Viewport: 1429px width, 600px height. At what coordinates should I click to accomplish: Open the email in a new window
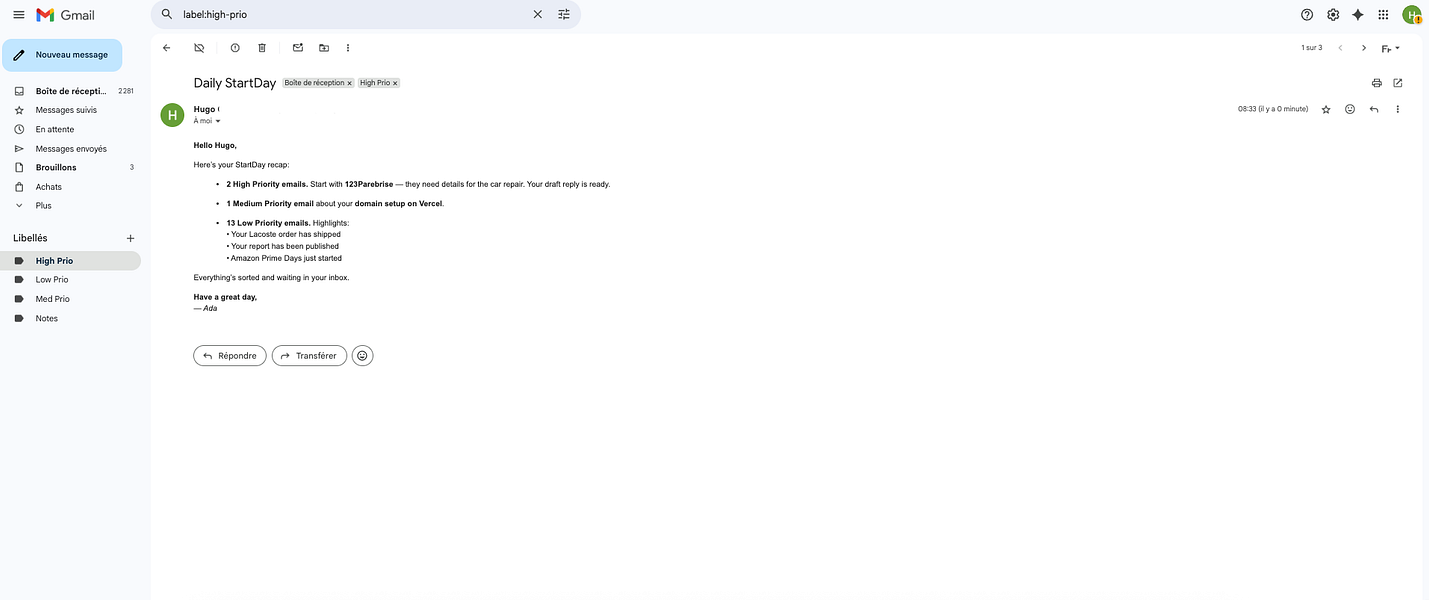tap(1398, 83)
